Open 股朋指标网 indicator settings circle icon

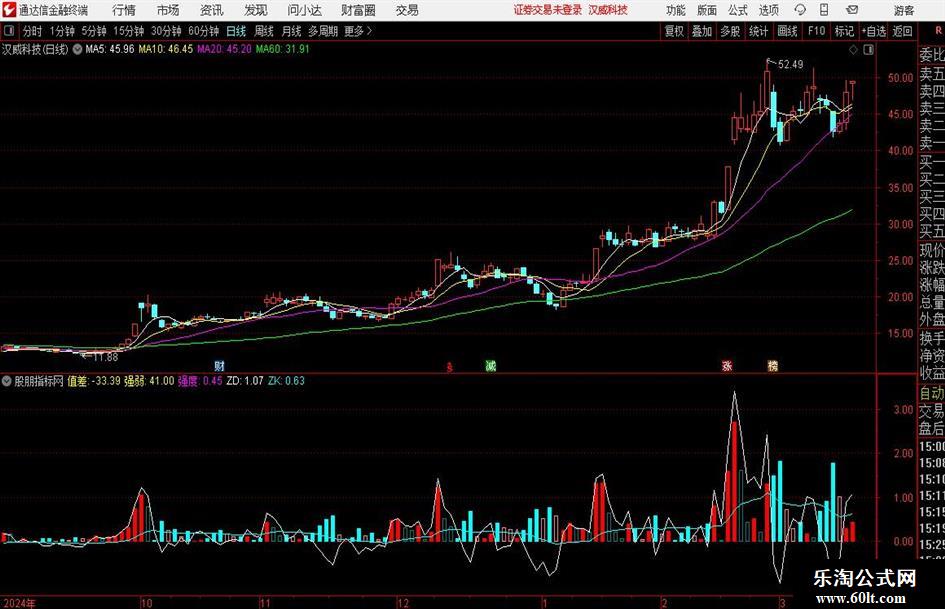(x=7, y=381)
